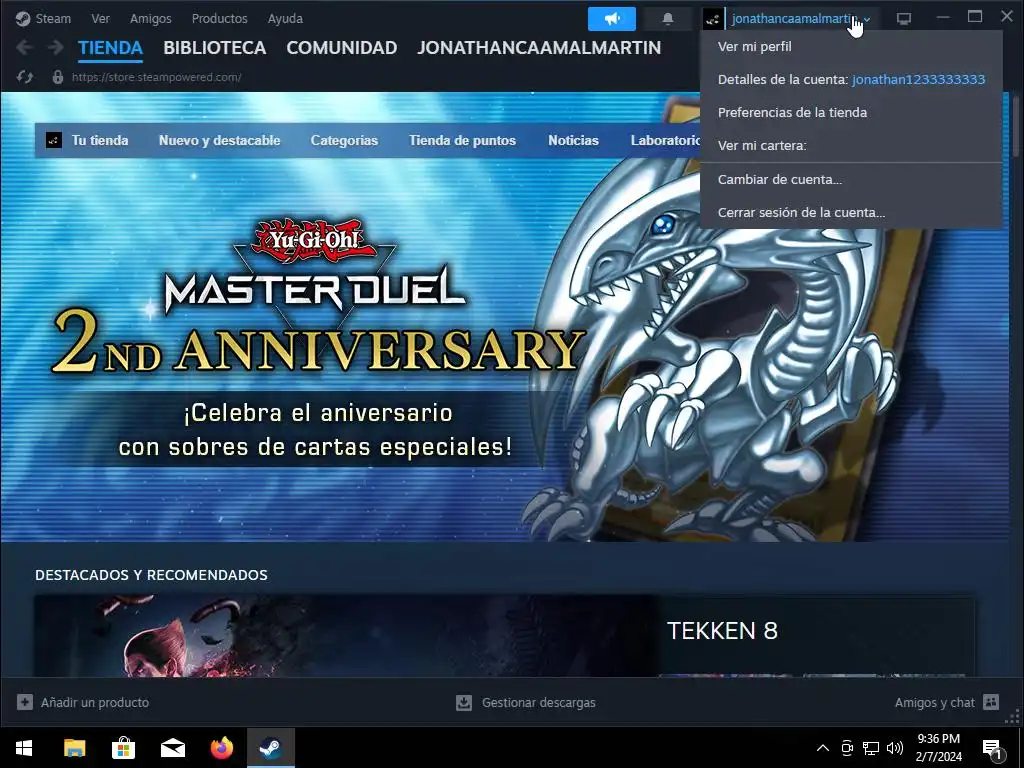Click the blue announcements megaphone icon
1024x768 pixels.
click(612, 19)
